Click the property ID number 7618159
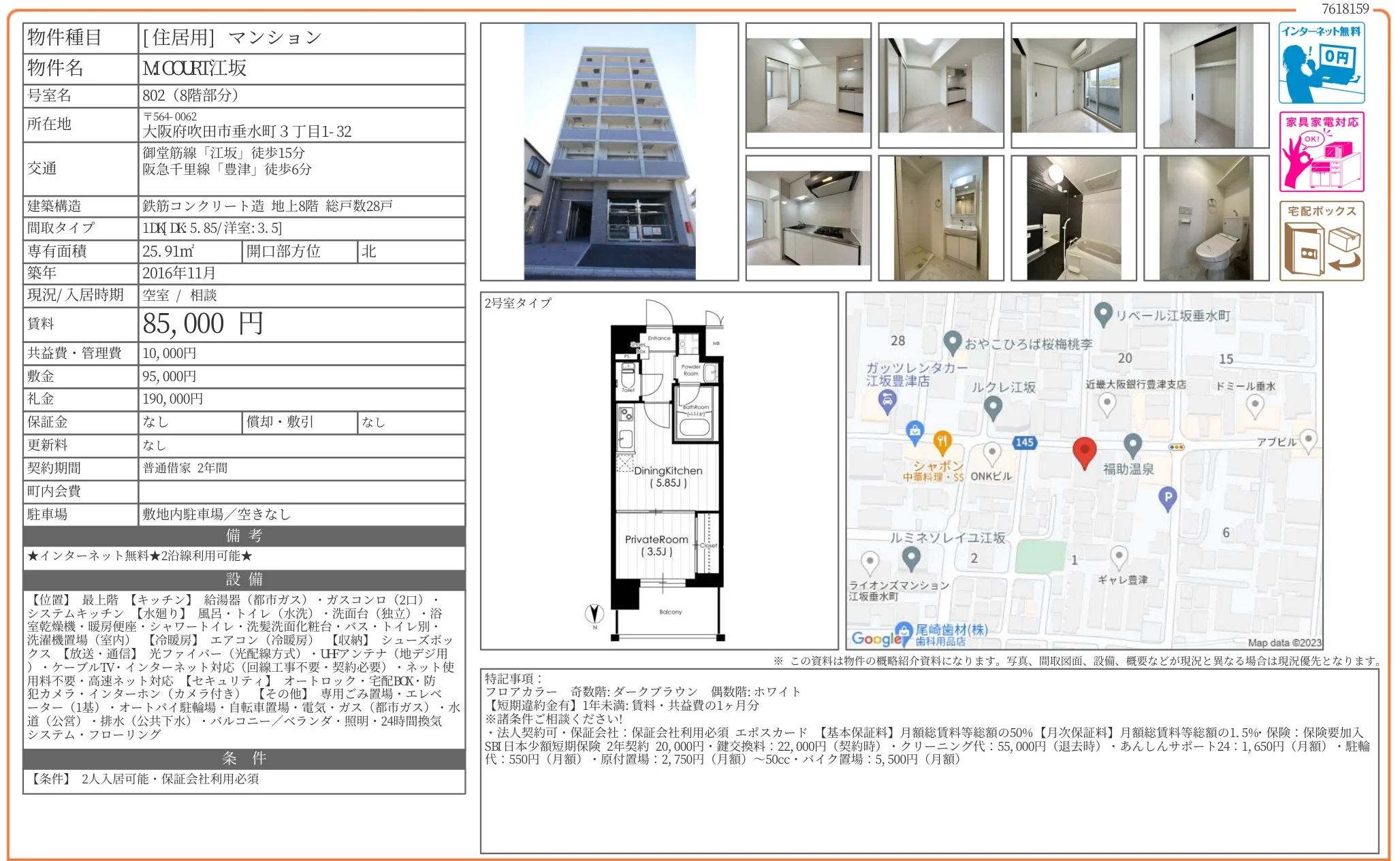The height and width of the screenshot is (861, 1400). (x=1345, y=9)
